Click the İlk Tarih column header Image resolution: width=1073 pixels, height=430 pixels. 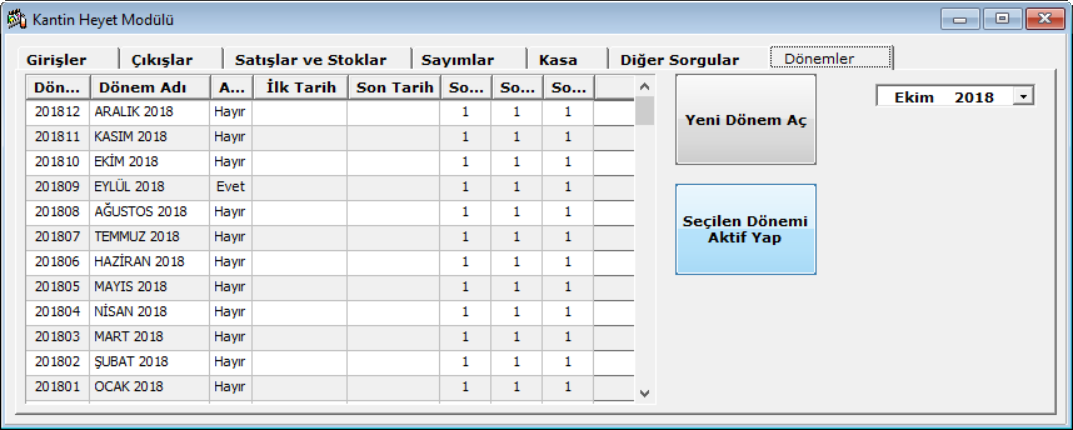(x=299, y=87)
